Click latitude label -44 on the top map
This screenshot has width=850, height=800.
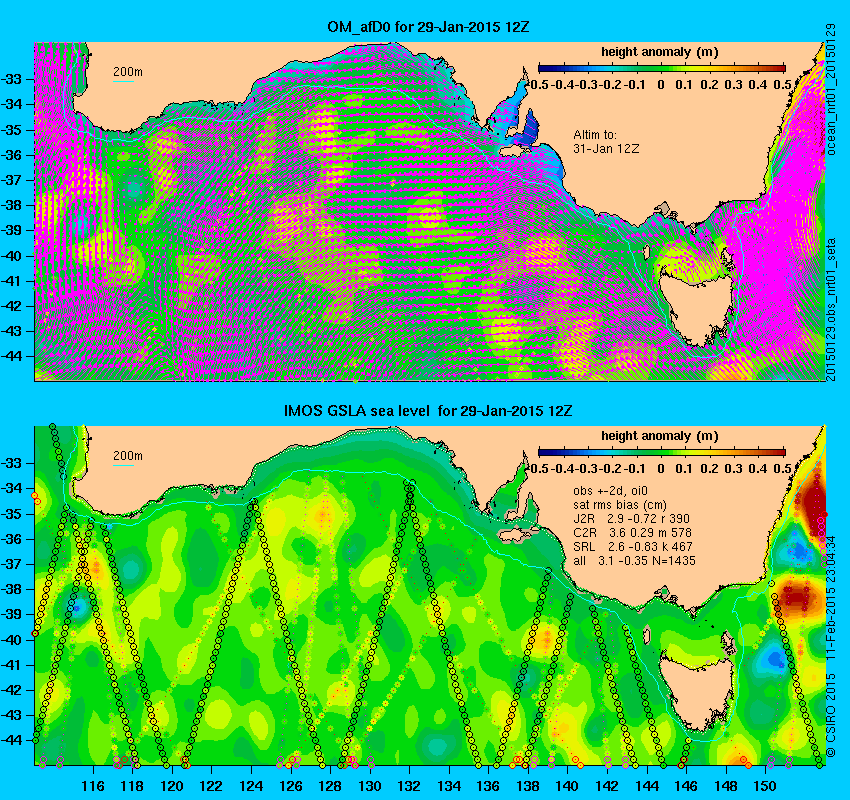click(10, 356)
